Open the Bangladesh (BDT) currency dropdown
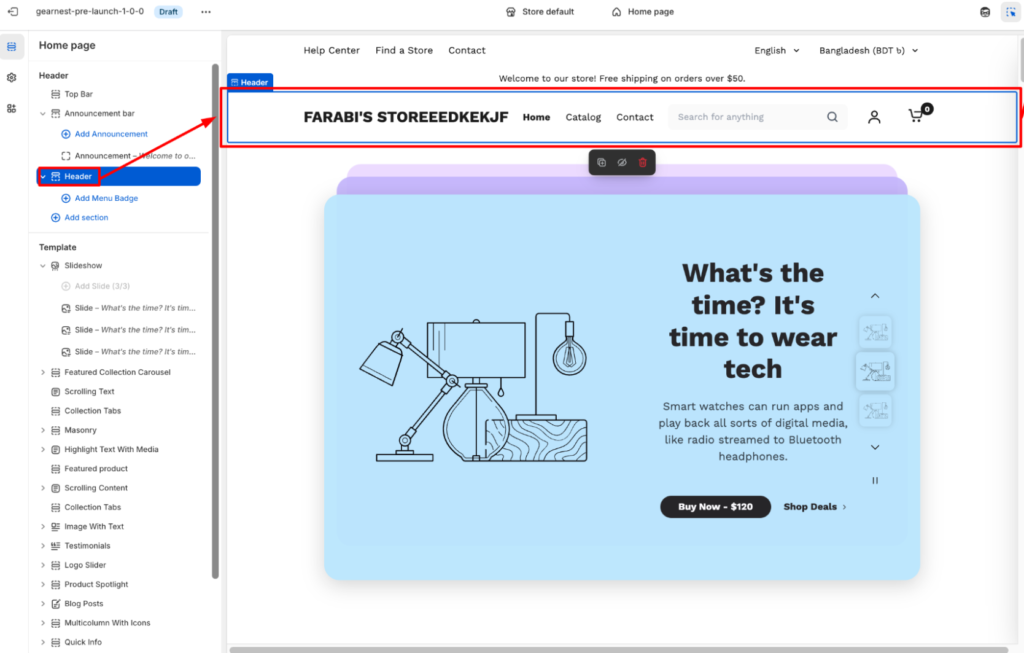The height and width of the screenshot is (653, 1024). (x=868, y=50)
